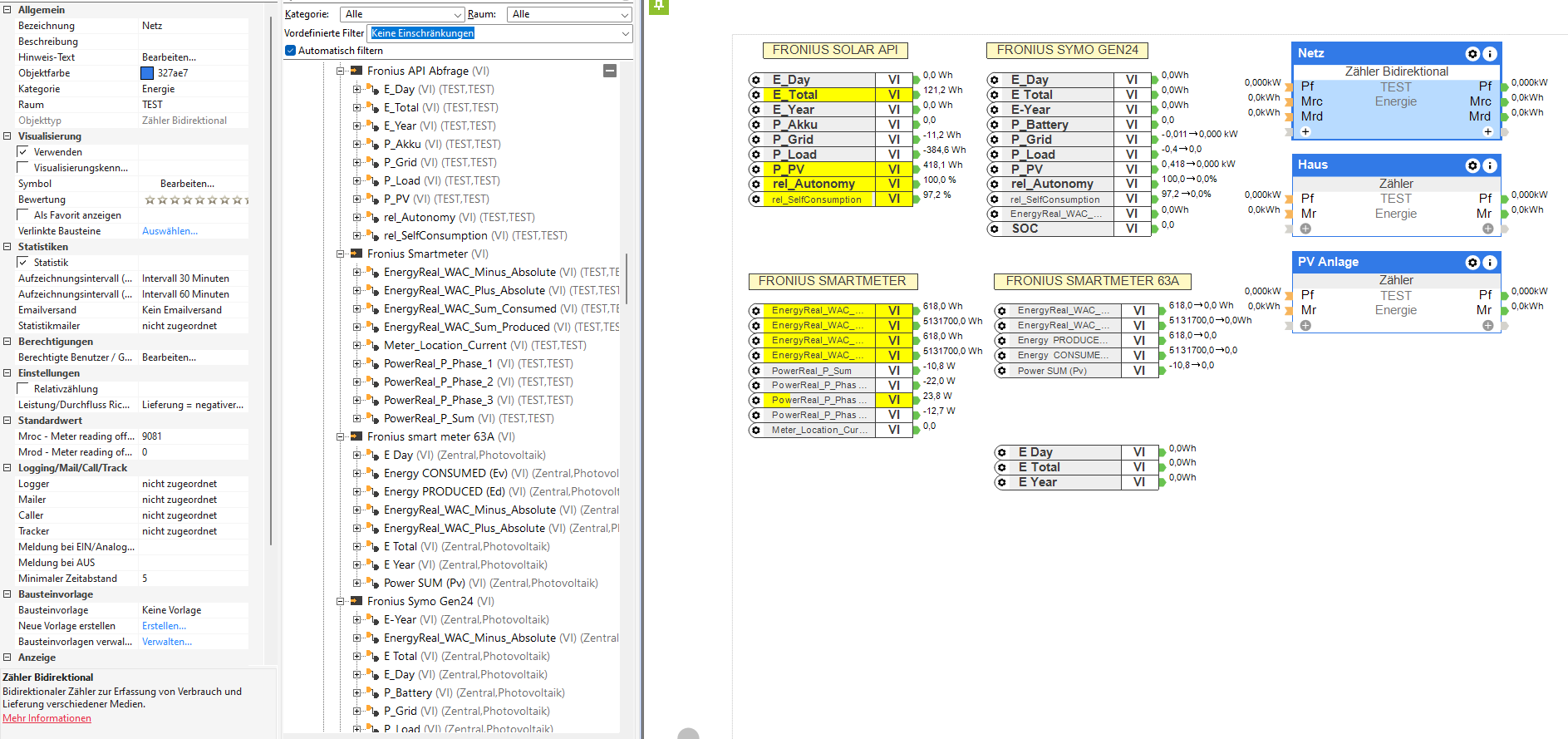
Task: Open the Raum dropdown
Action: point(569,14)
